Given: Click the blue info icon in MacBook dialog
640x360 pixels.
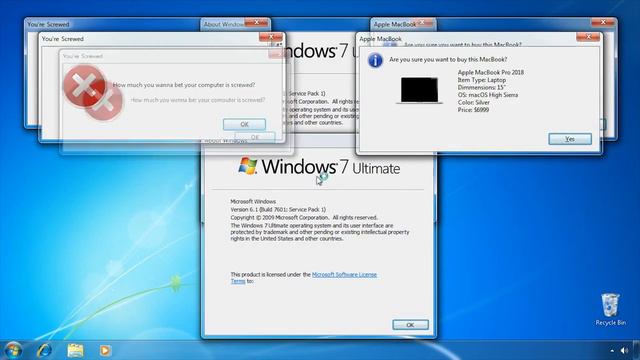Looking at the screenshot, I should tap(375, 60).
